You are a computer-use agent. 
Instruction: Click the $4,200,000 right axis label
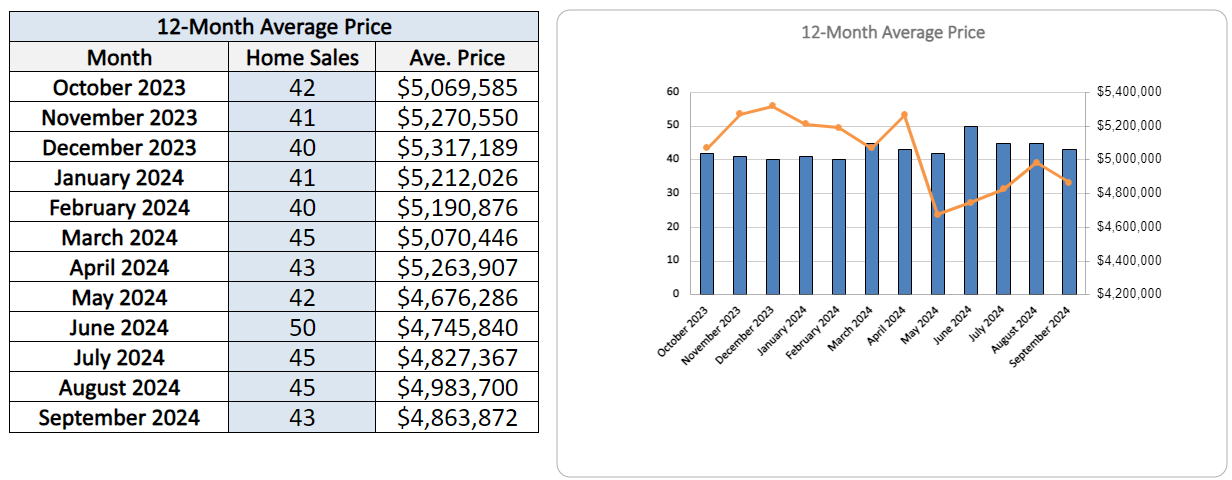pyautogui.click(x=1128, y=294)
